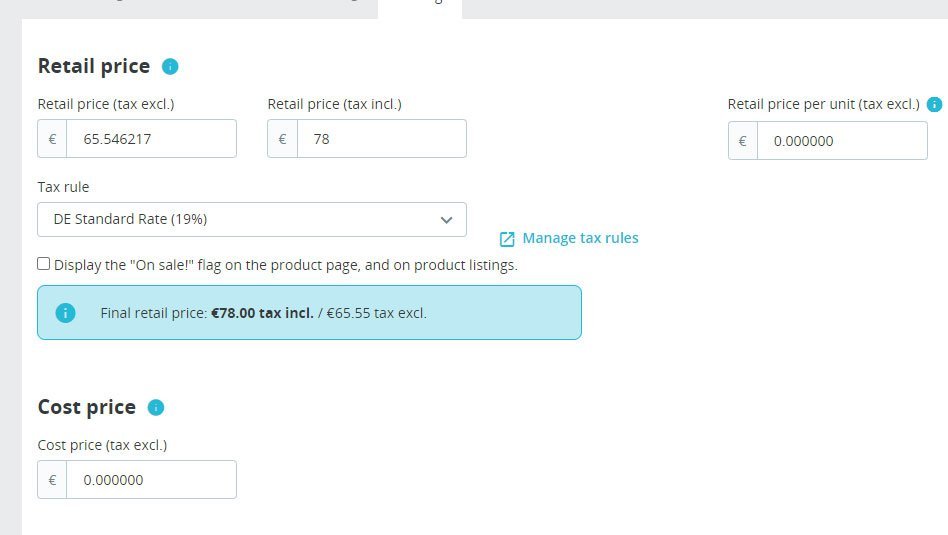Enable the "On sale!" flag checkbox
The height and width of the screenshot is (535, 948).
44,264
